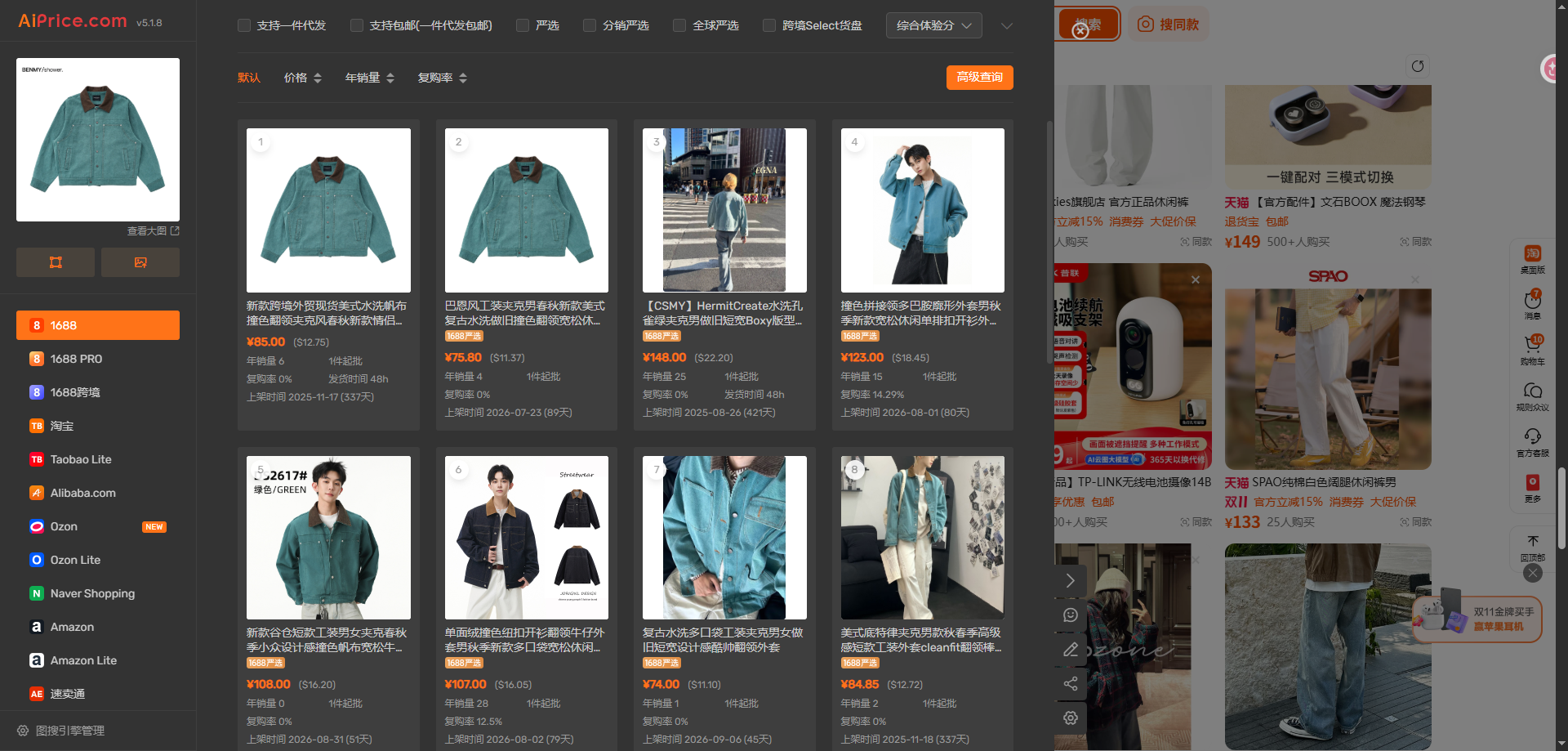Click the 官方客服 customer service icon
1568x751 pixels.
1533,436
